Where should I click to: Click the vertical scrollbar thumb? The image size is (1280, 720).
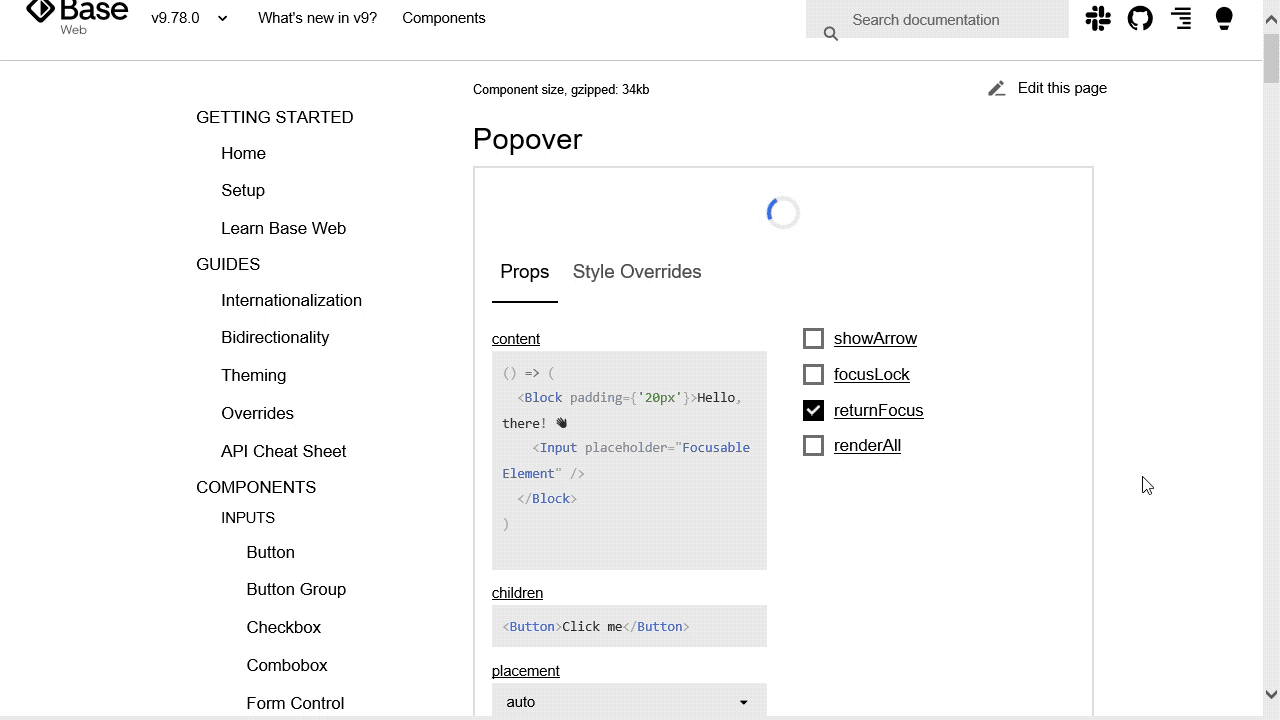pos(1271,58)
